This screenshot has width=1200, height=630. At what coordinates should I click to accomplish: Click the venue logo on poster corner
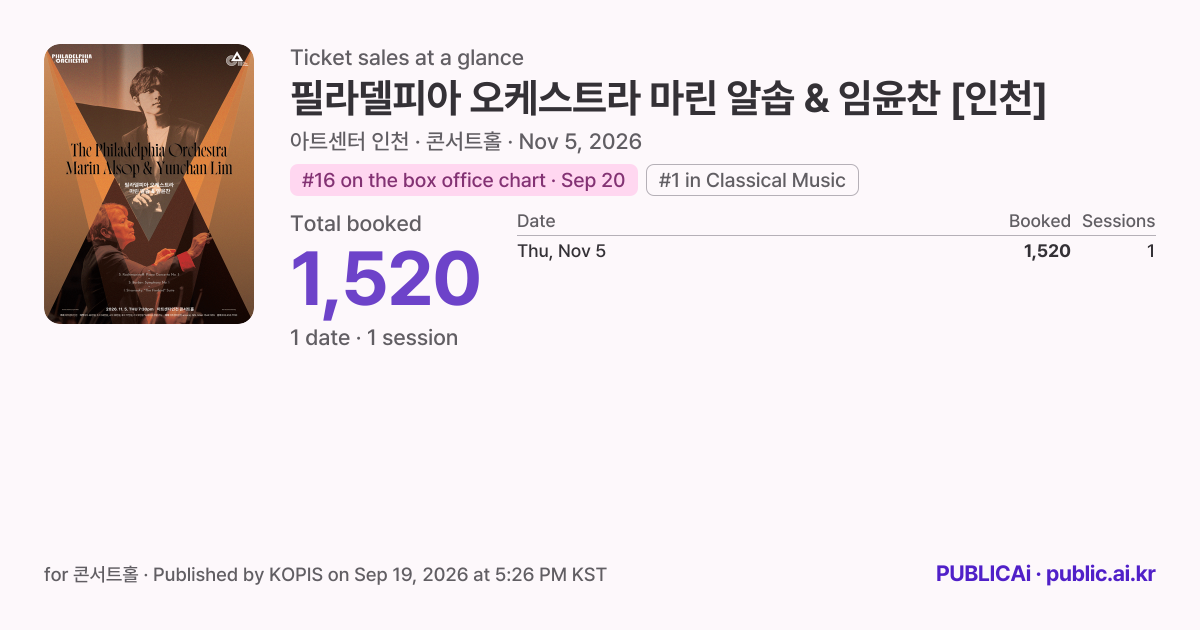[x=236, y=58]
